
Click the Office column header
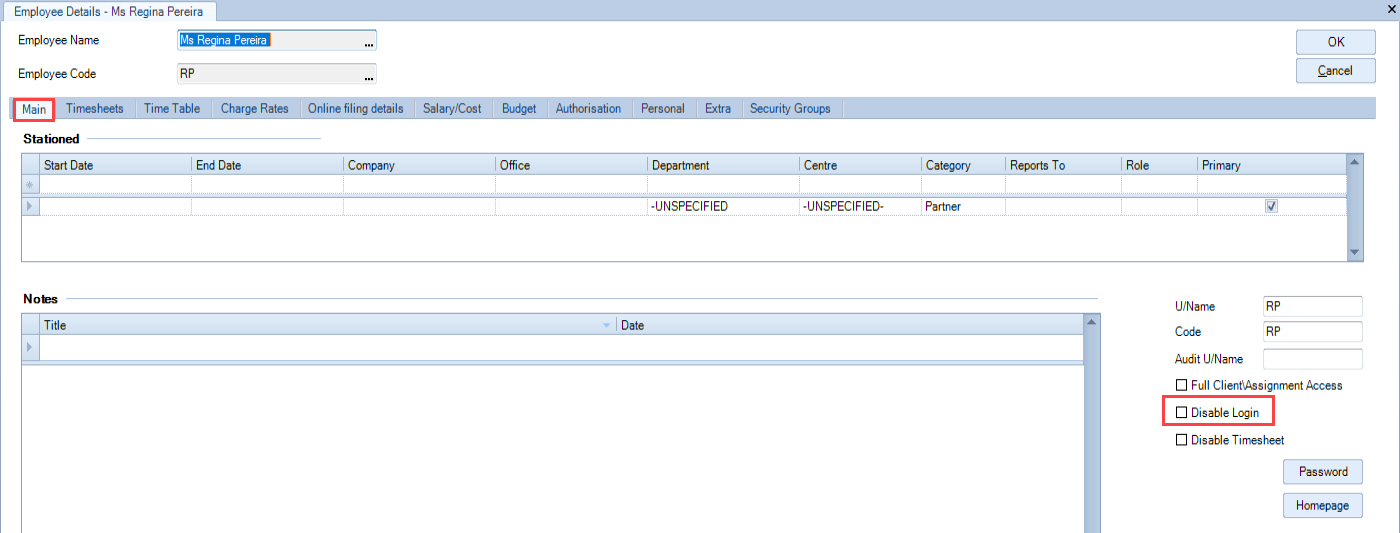tap(571, 165)
